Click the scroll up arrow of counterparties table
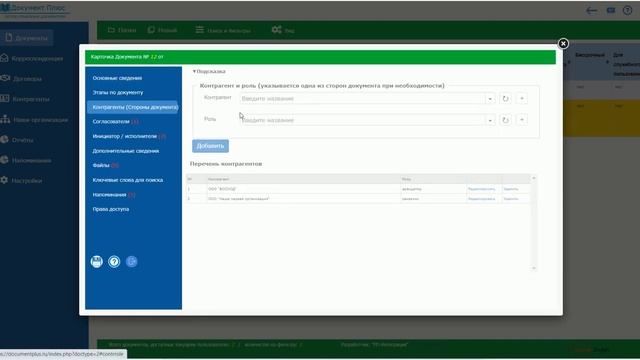The height and width of the screenshot is (360, 640). pos(533,178)
